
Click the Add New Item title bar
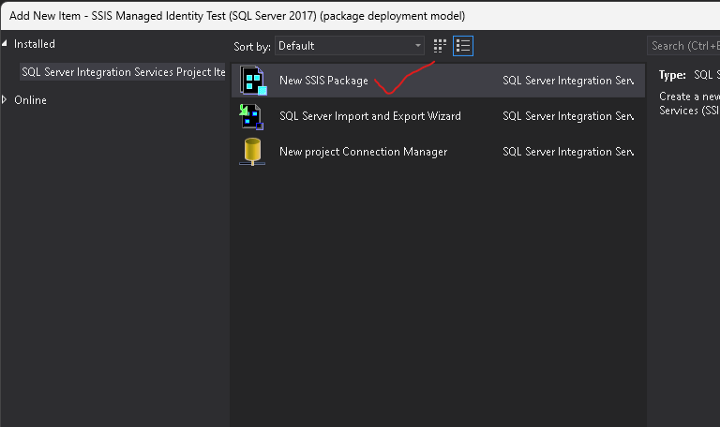pyautogui.click(x=300, y=16)
